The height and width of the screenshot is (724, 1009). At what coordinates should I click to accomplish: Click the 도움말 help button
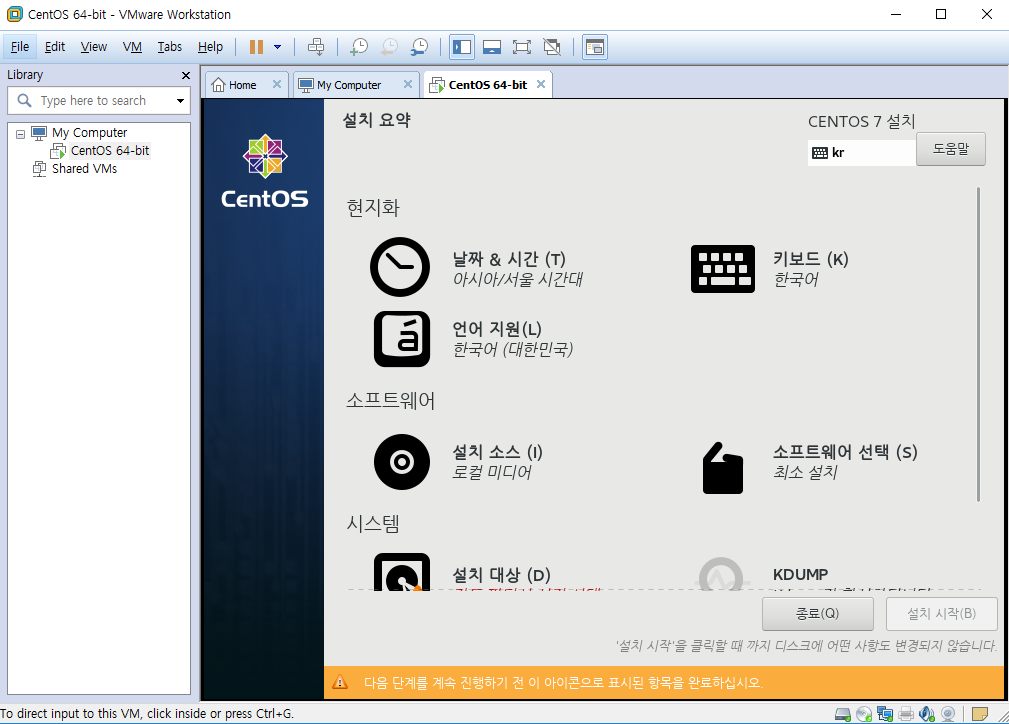(x=950, y=149)
